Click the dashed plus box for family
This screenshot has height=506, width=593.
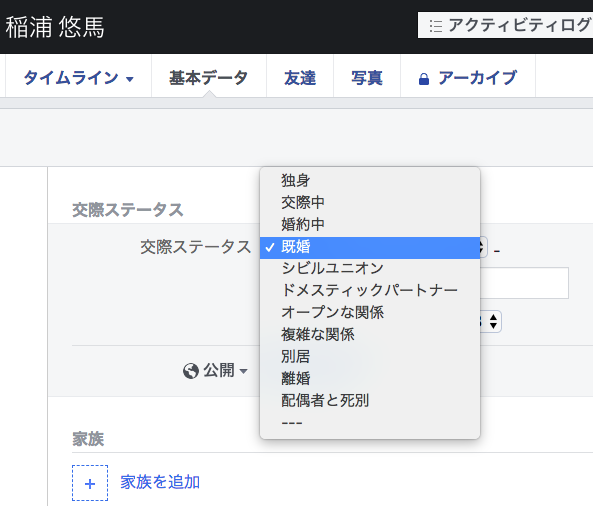coord(90,483)
